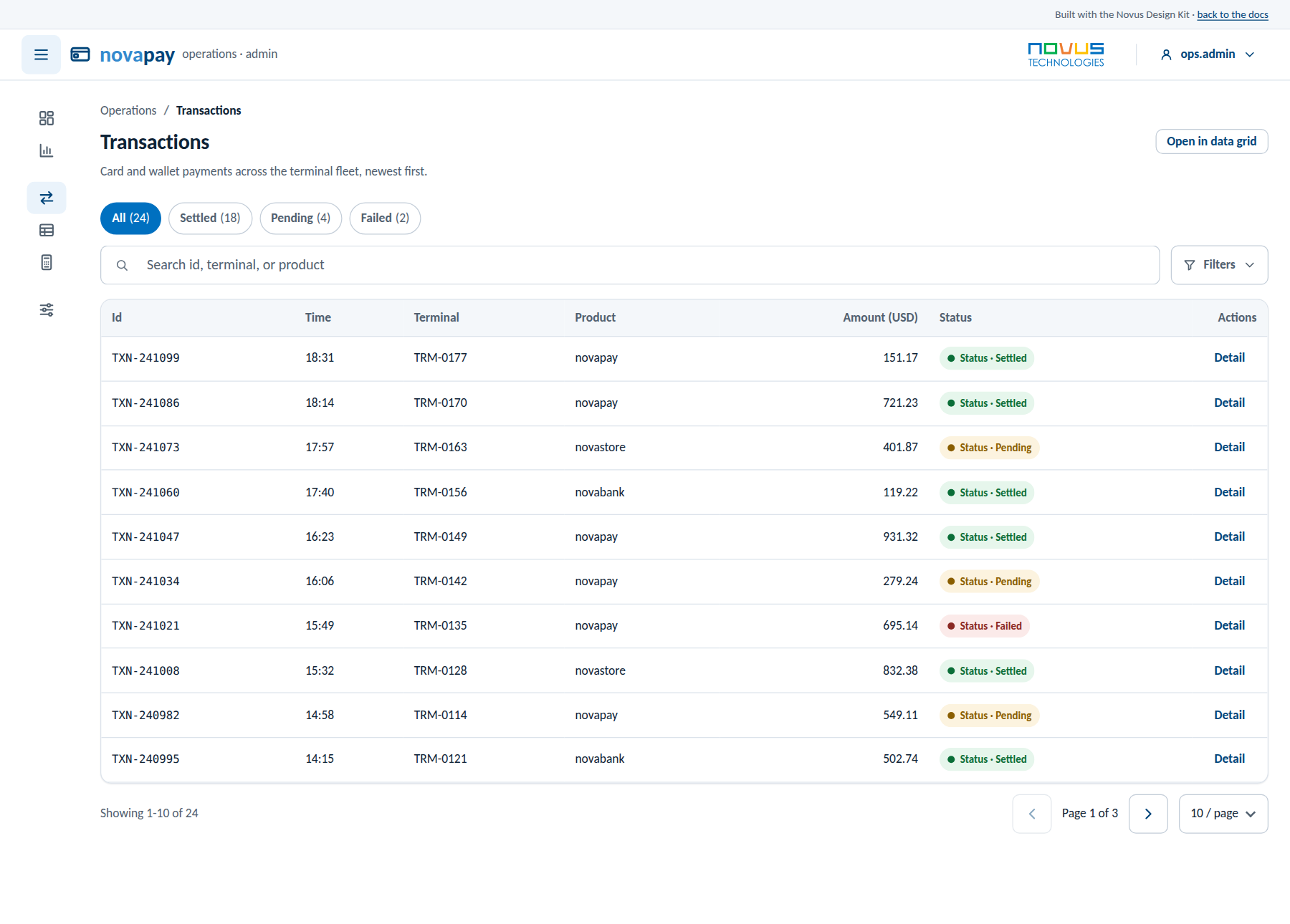
Task: Open the bar chart analytics sidebar icon
Action: pos(47,150)
